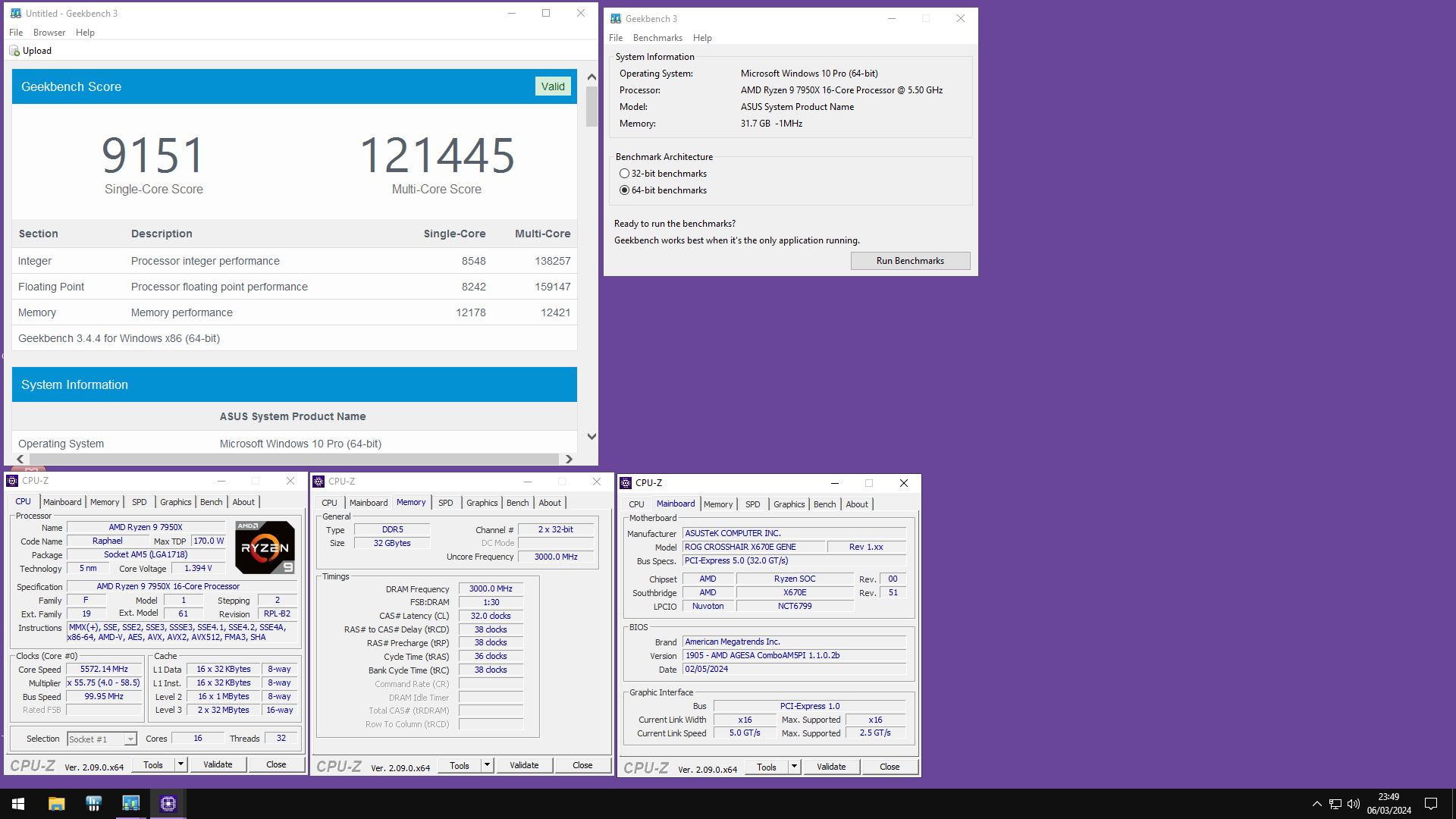Click Help menu in Geekbench launcher window
1456x819 pixels.
point(702,38)
